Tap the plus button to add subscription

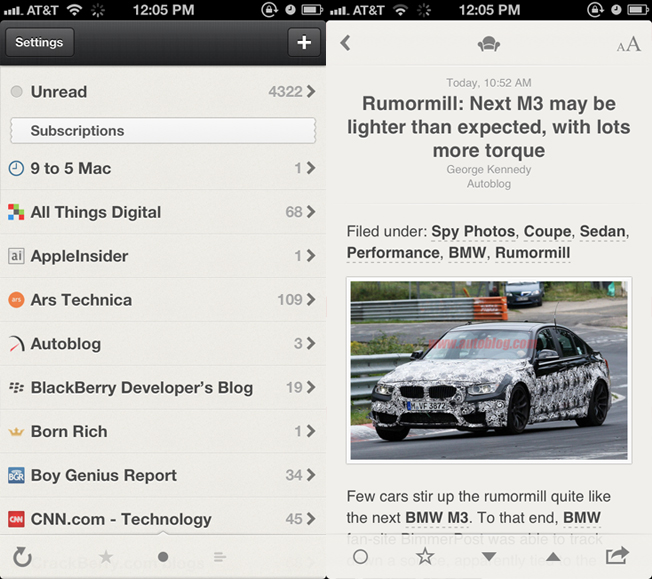point(304,42)
